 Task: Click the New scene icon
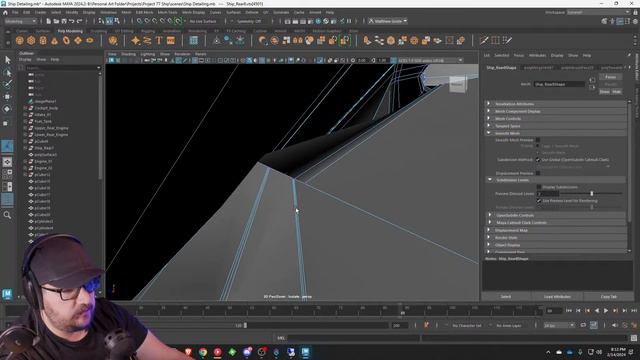[49, 21]
